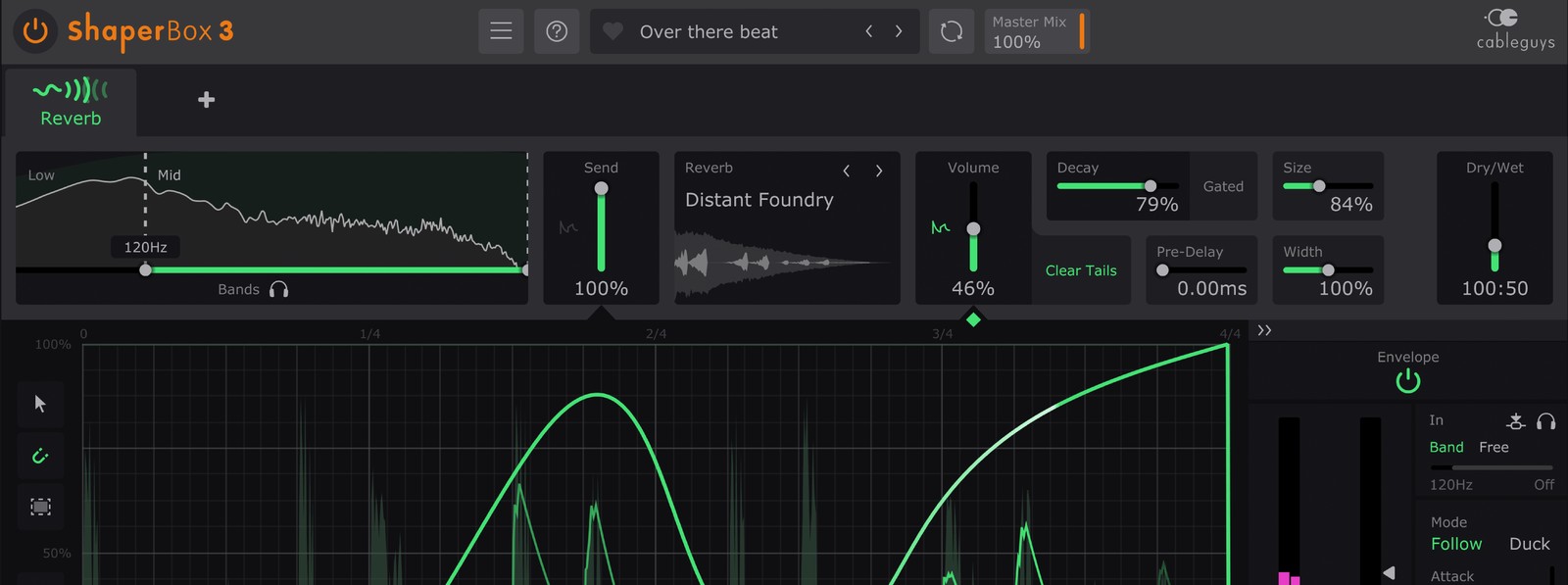Screen dimensions: 1568x585
Task: Open the Cableguys logo
Action: [1515, 29]
